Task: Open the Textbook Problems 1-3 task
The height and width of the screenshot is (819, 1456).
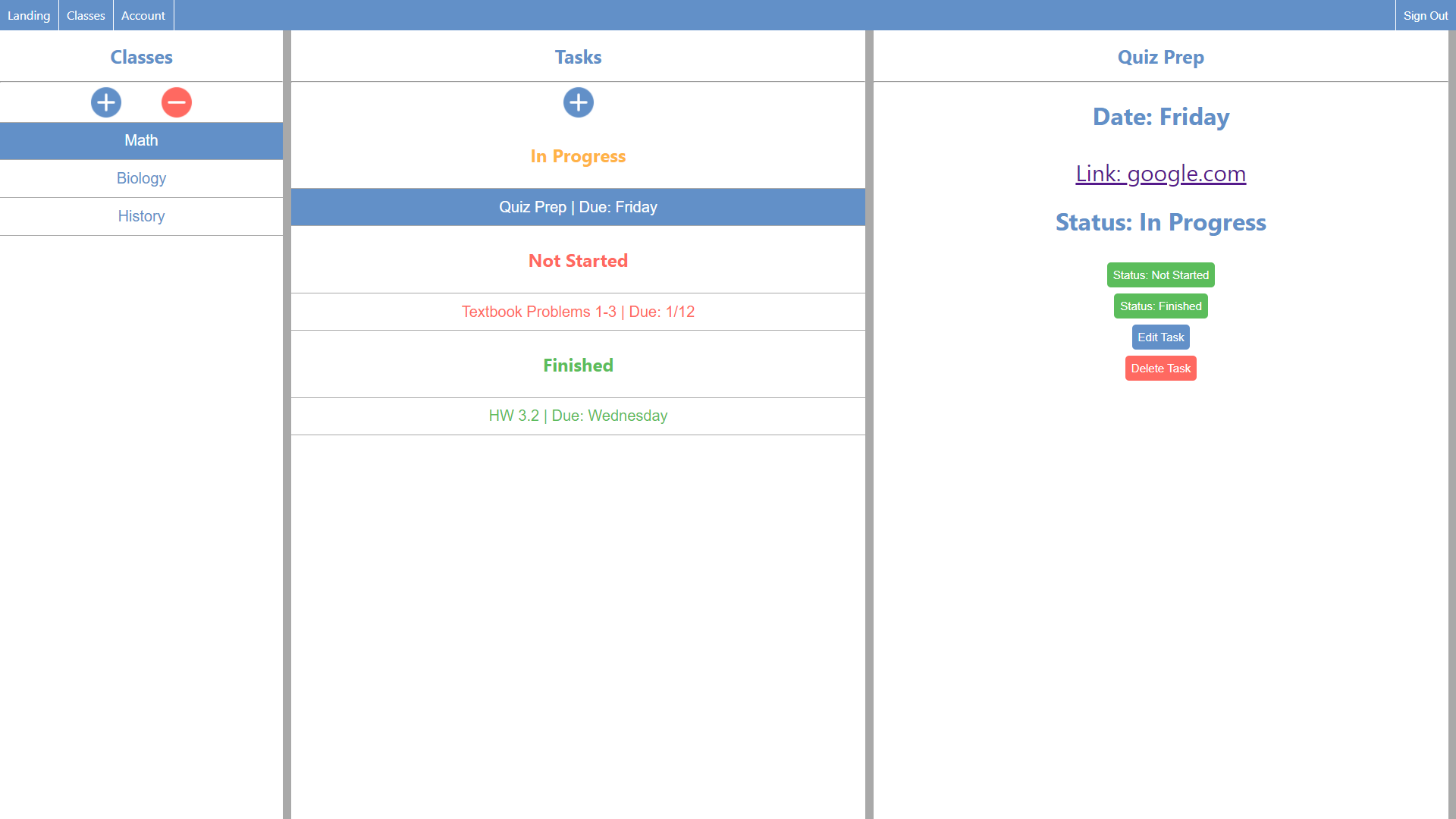Action: [578, 312]
